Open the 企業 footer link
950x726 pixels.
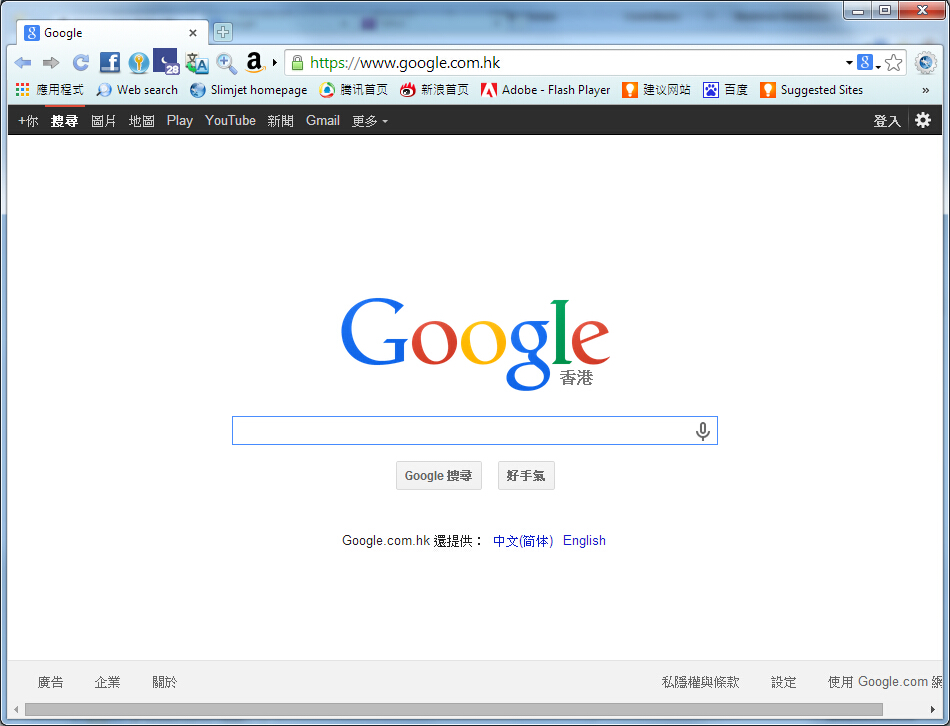click(107, 682)
